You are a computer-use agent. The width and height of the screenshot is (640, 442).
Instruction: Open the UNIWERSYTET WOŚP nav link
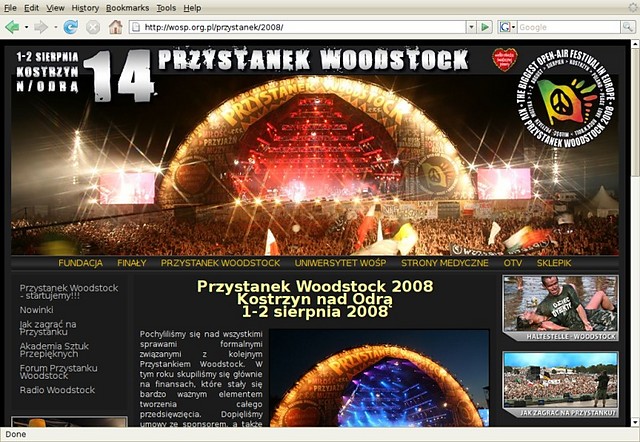click(340, 263)
